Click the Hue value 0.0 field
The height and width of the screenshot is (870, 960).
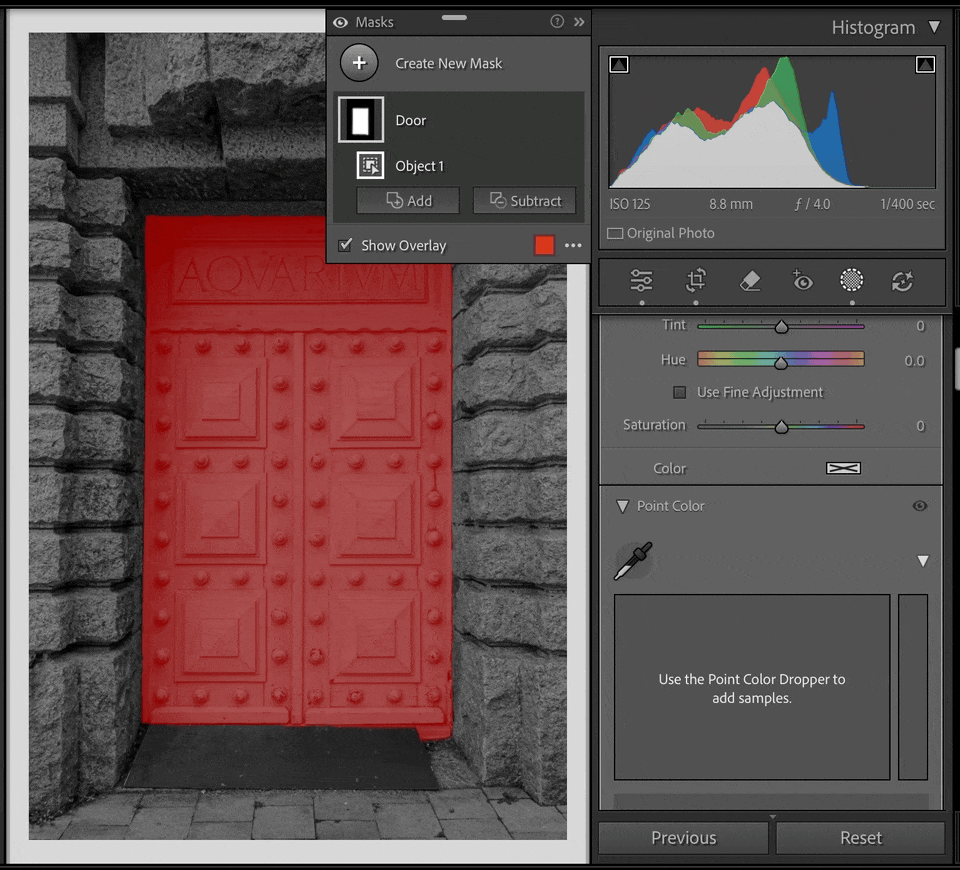pos(914,361)
